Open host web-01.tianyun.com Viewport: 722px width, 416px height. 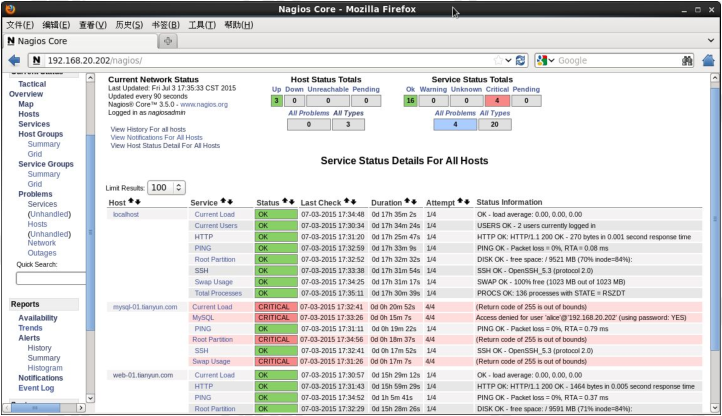(143, 375)
